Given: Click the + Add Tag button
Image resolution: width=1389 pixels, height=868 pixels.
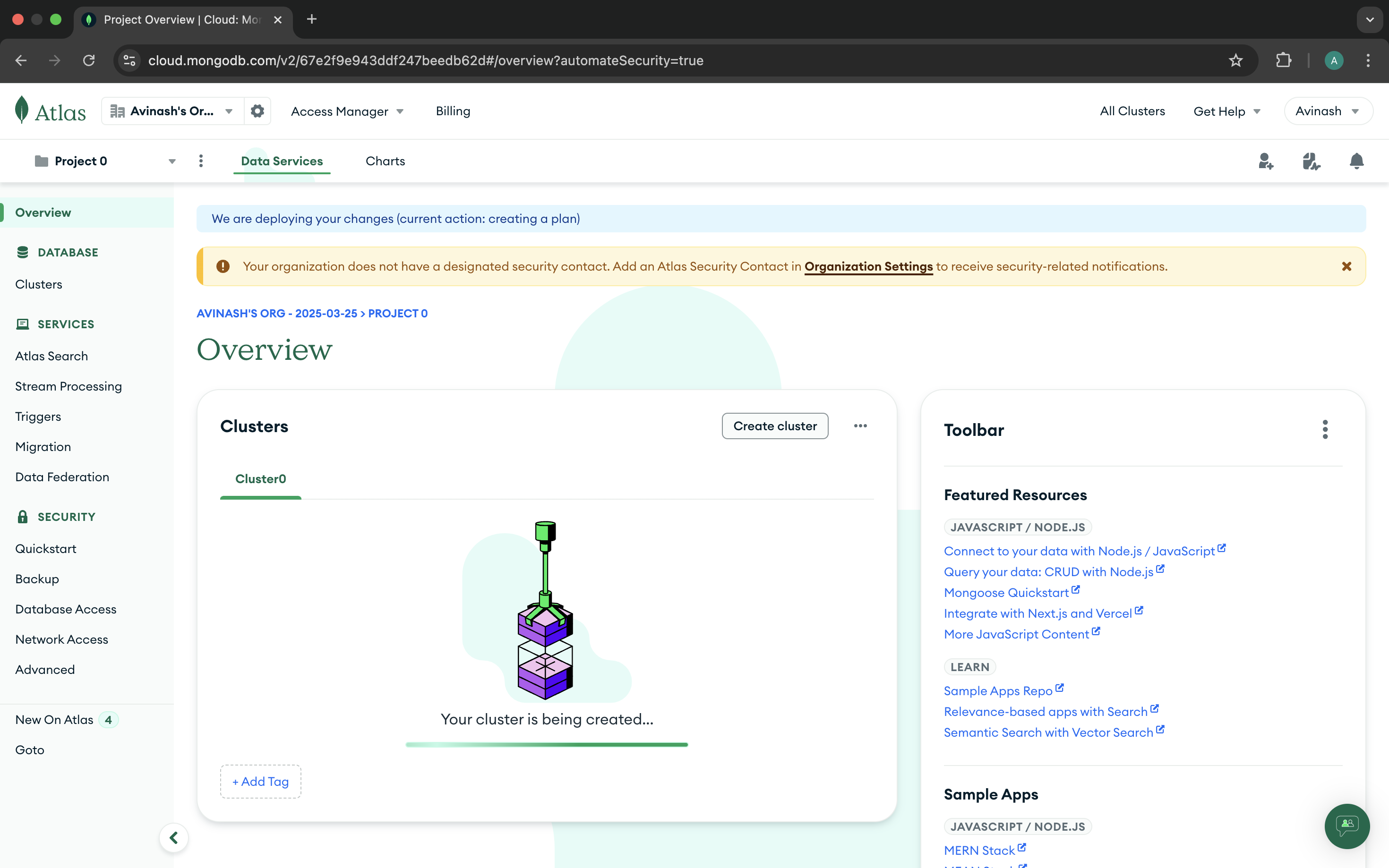Looking at the screenshot, I should click(260, 781).
